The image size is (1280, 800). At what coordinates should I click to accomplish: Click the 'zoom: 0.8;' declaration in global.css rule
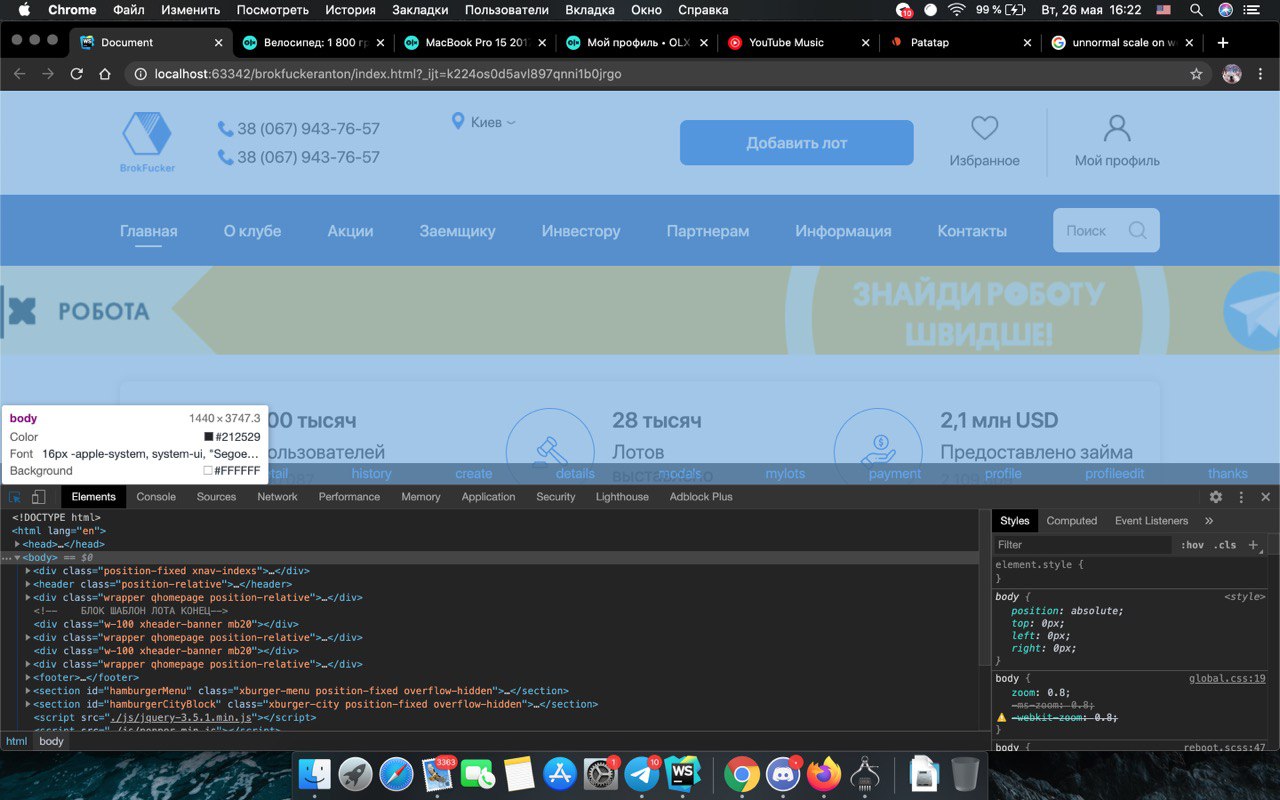(1040, 692)
